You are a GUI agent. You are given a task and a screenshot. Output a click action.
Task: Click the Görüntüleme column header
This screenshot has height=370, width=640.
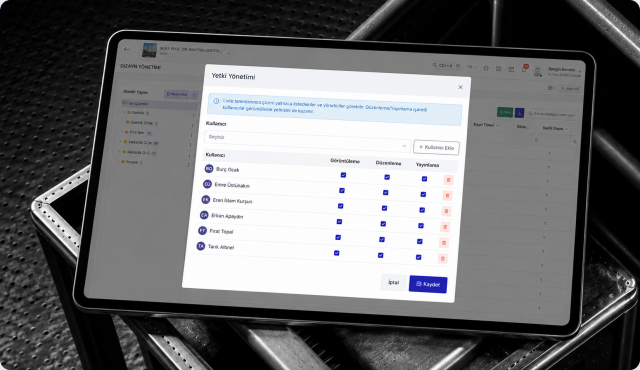(345, 161)
